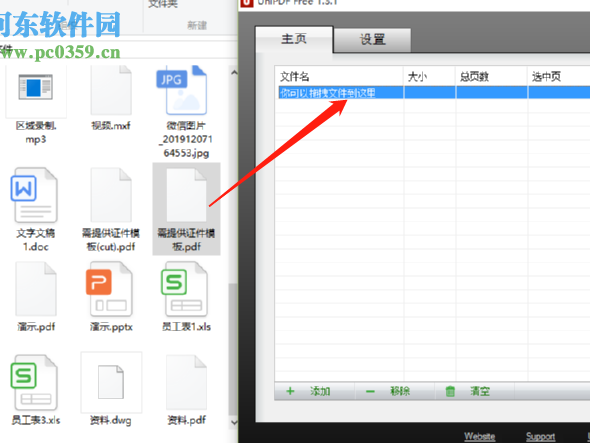Switch to the 设置 tab
Image resolution: width=590 pixels, height=443 pixels.
(372, 40)
